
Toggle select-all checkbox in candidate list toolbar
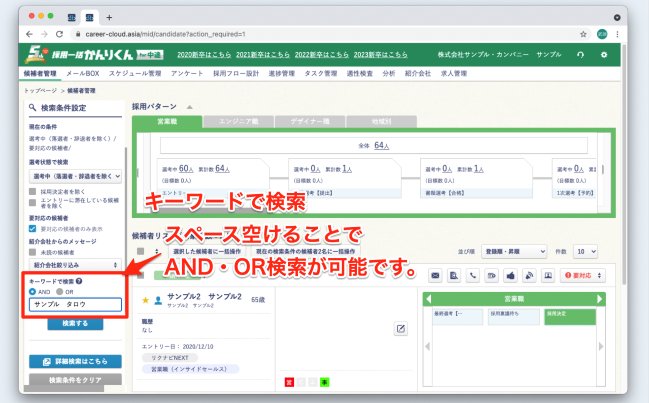pos(141,251)
